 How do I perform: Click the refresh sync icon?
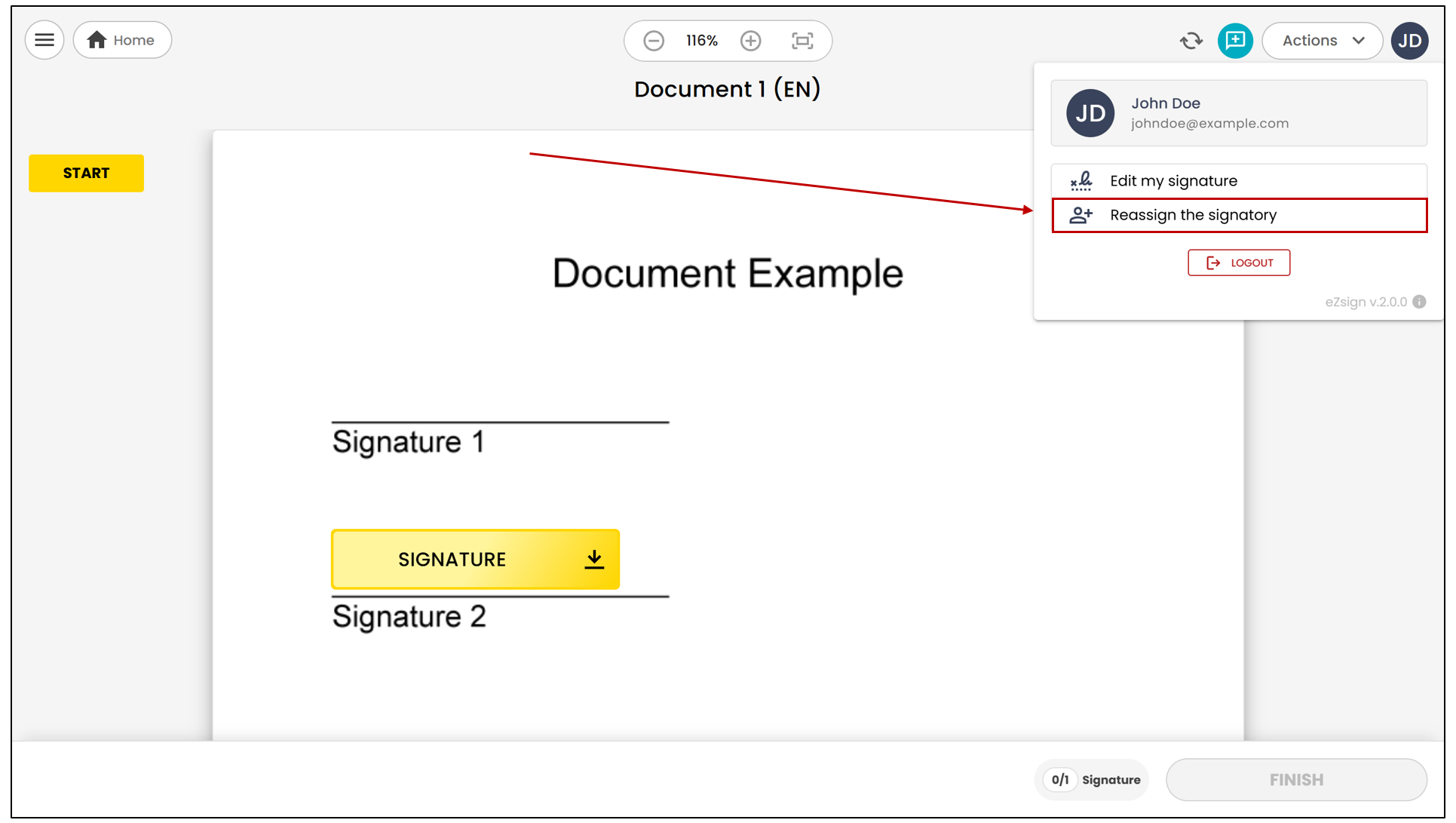pyautogui.click(x=1191, y=41)
